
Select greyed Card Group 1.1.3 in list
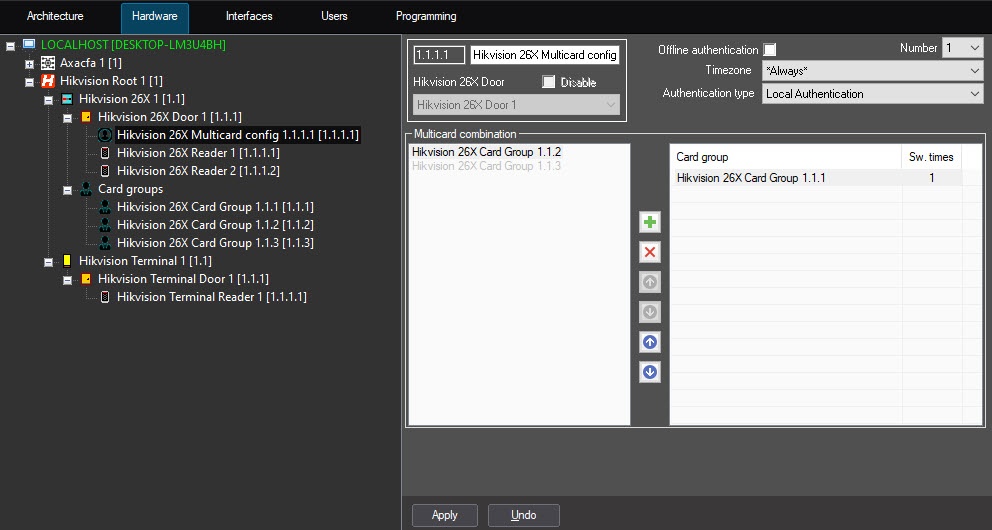487,166
